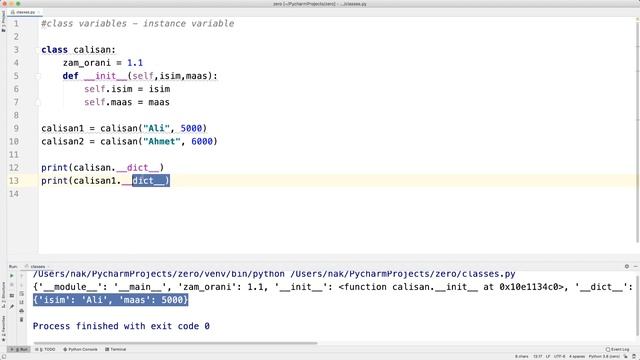Click the restore layout icon in Run toolbar
The image size is (640, 360).
pyautogui.click(x=11, y=296)
